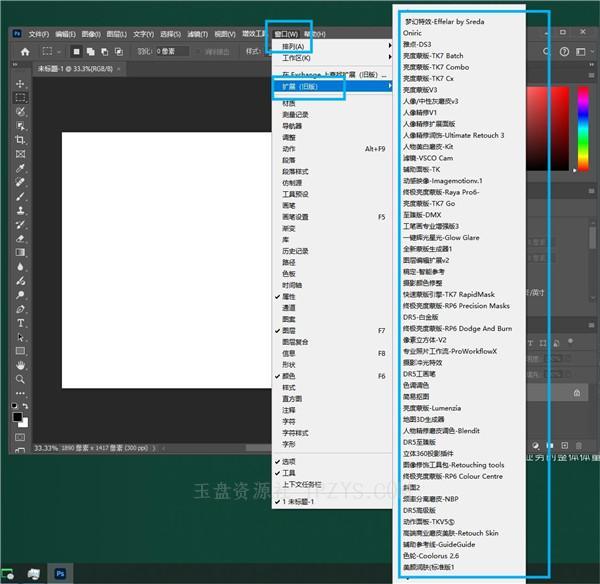
Task: Launch the 滤镜-VSCO Cam extension
Action: tap(427, 157)
